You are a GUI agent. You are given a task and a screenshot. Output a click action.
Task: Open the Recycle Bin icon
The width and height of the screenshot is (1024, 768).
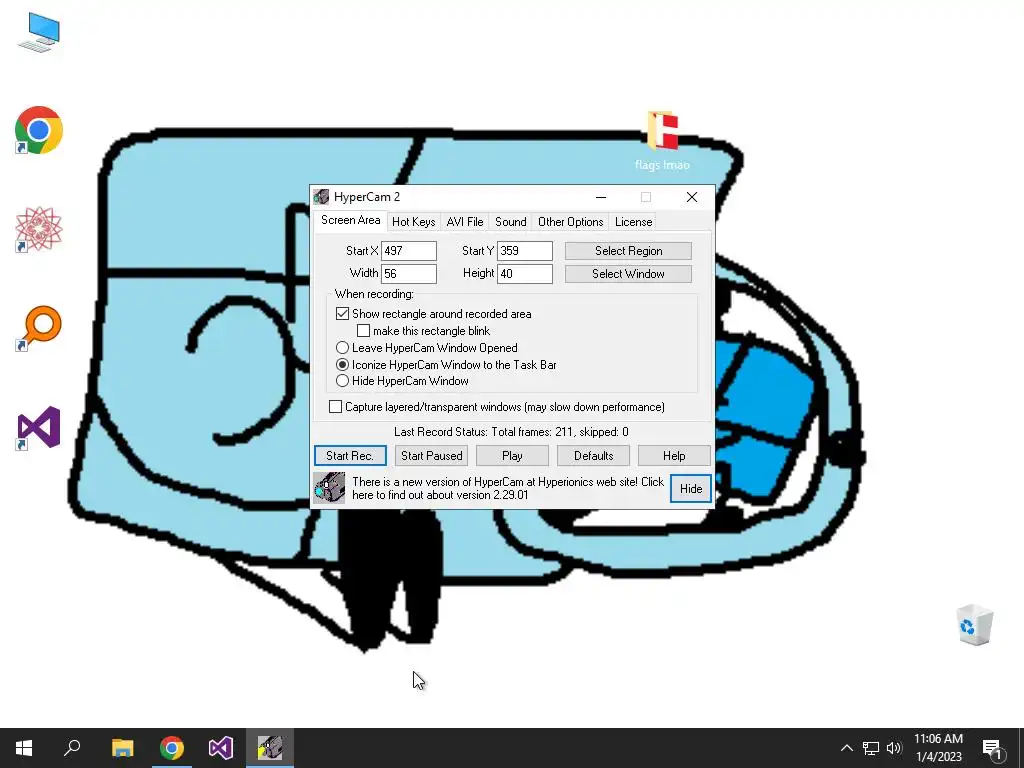pos(974,625)
